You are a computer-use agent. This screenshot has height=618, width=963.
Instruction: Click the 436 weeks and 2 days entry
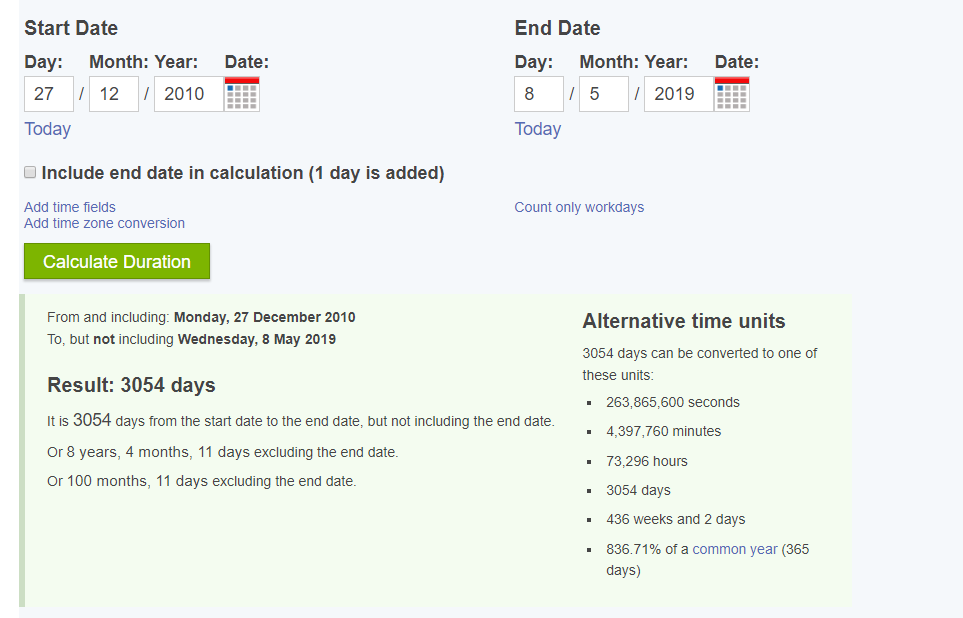click(676, 519)
